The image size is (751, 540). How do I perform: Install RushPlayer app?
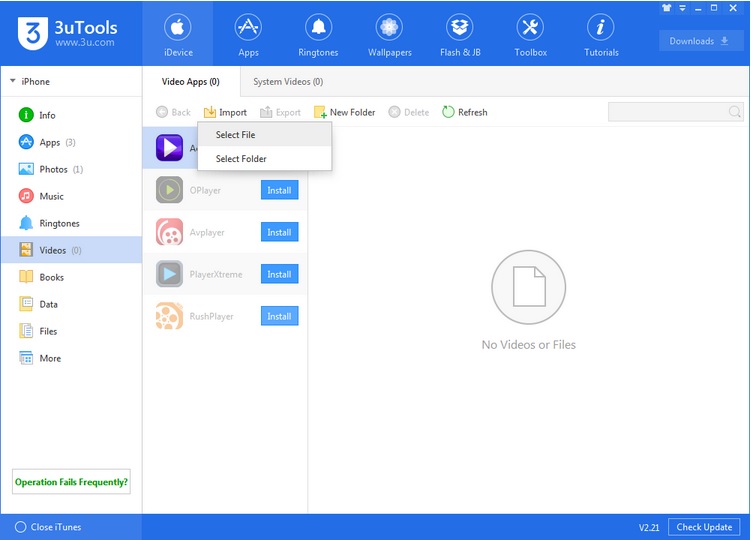tap(279, 316)
